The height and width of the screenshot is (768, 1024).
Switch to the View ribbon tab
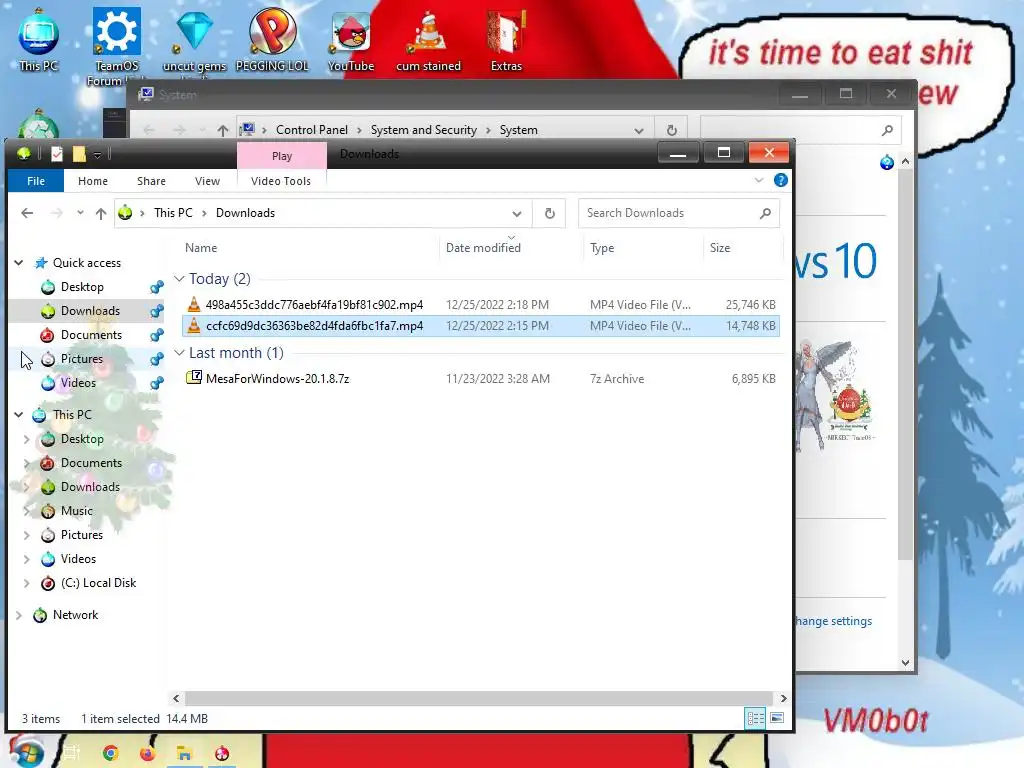tap(207, 181)
